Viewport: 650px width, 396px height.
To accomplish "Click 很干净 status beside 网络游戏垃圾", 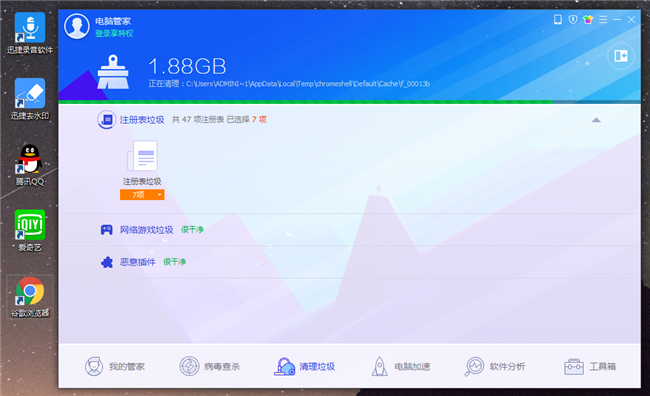I will click(192, 229).
